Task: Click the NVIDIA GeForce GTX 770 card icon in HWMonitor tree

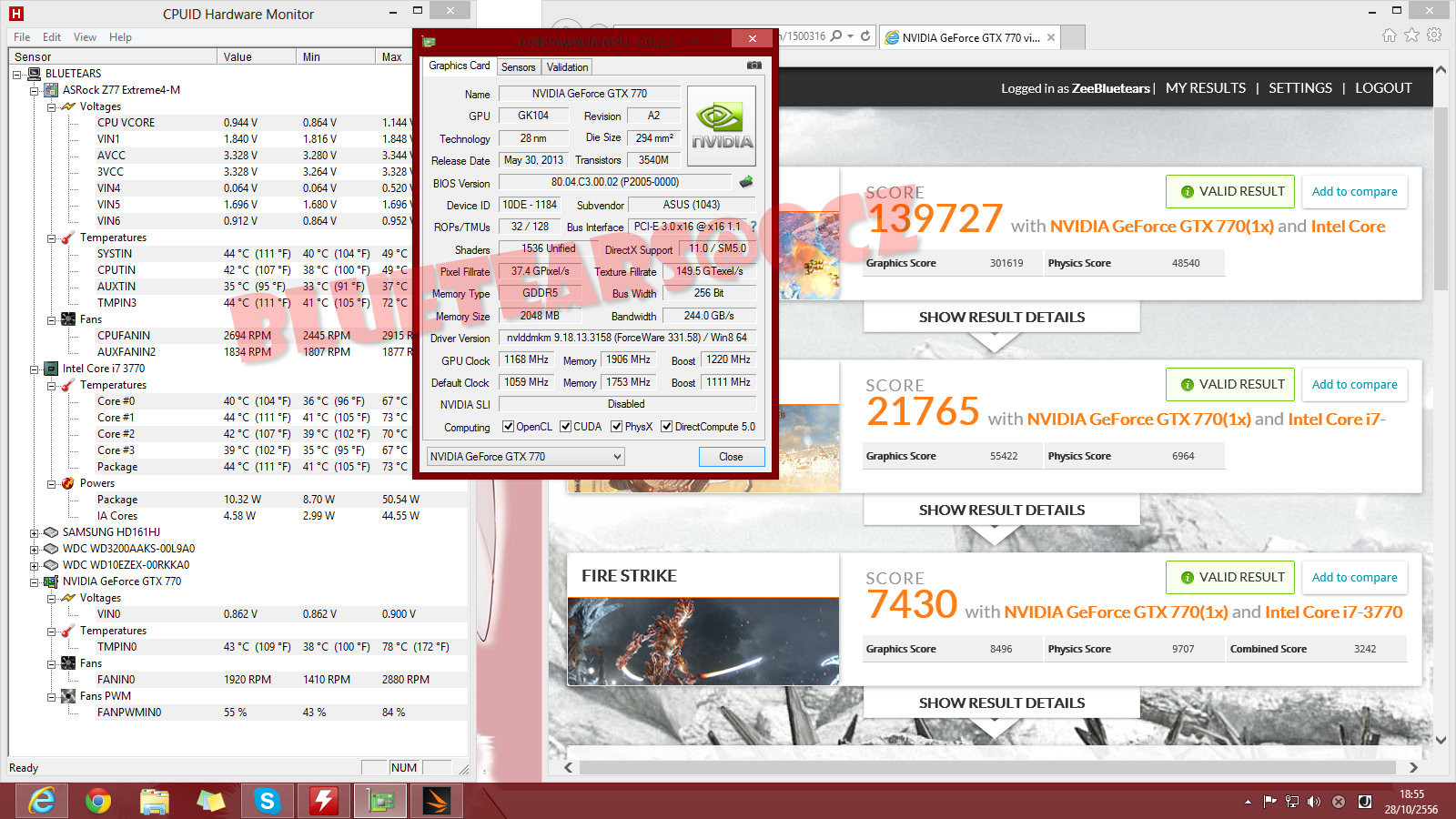Action: click(52, 581)
